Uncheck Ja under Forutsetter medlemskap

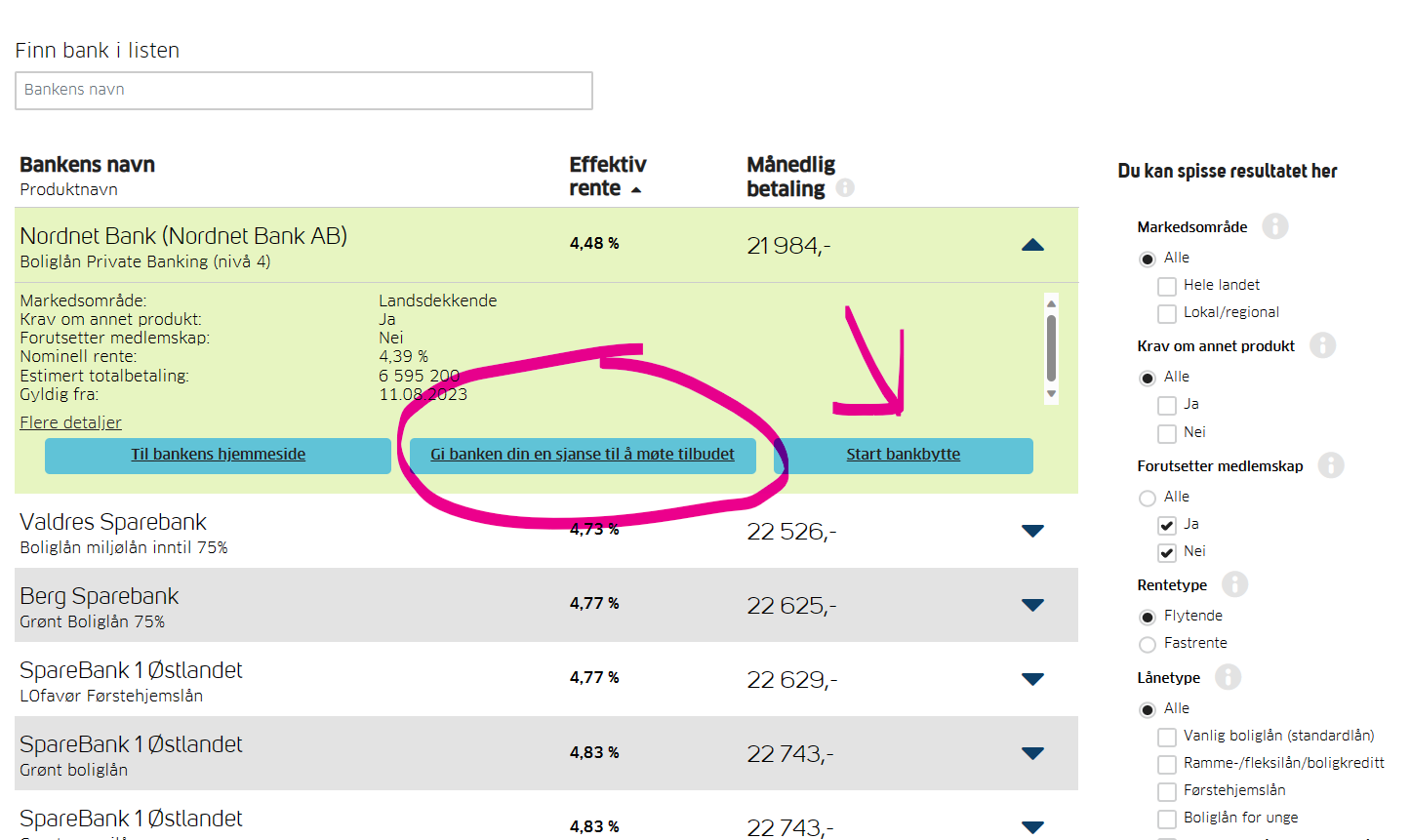point(1166,526)
